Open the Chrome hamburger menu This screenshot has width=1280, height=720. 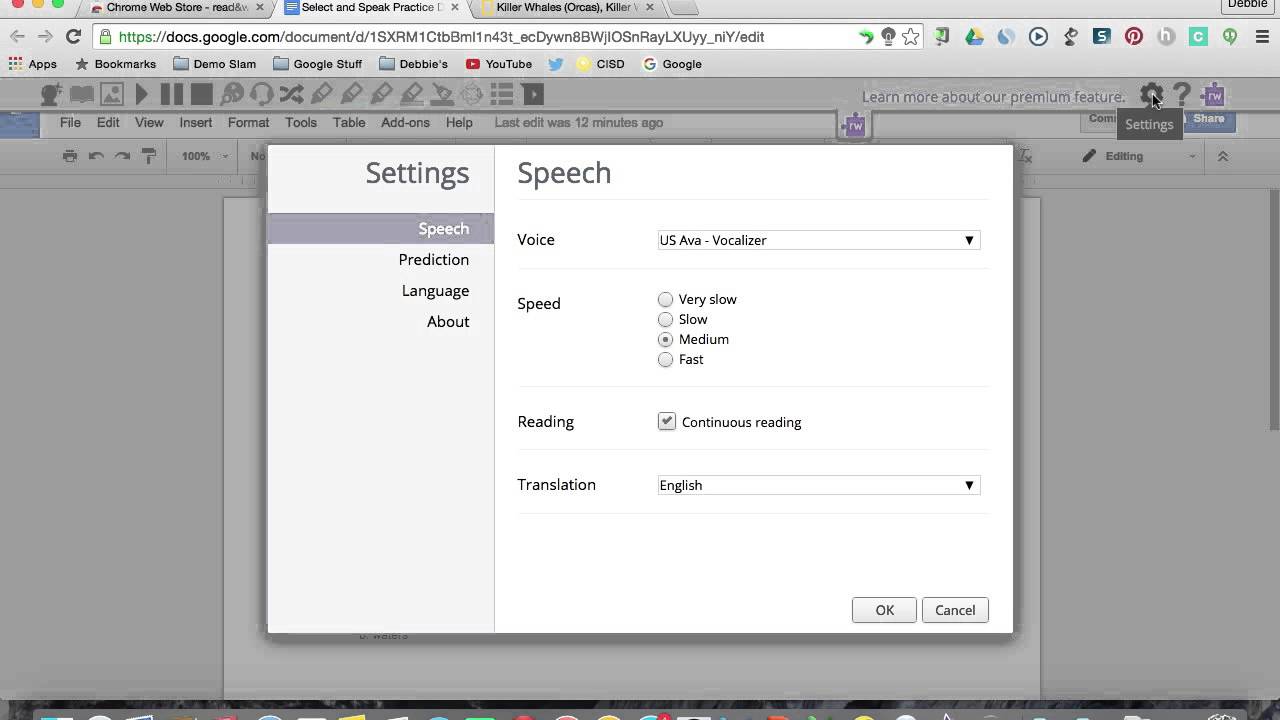1261,37
